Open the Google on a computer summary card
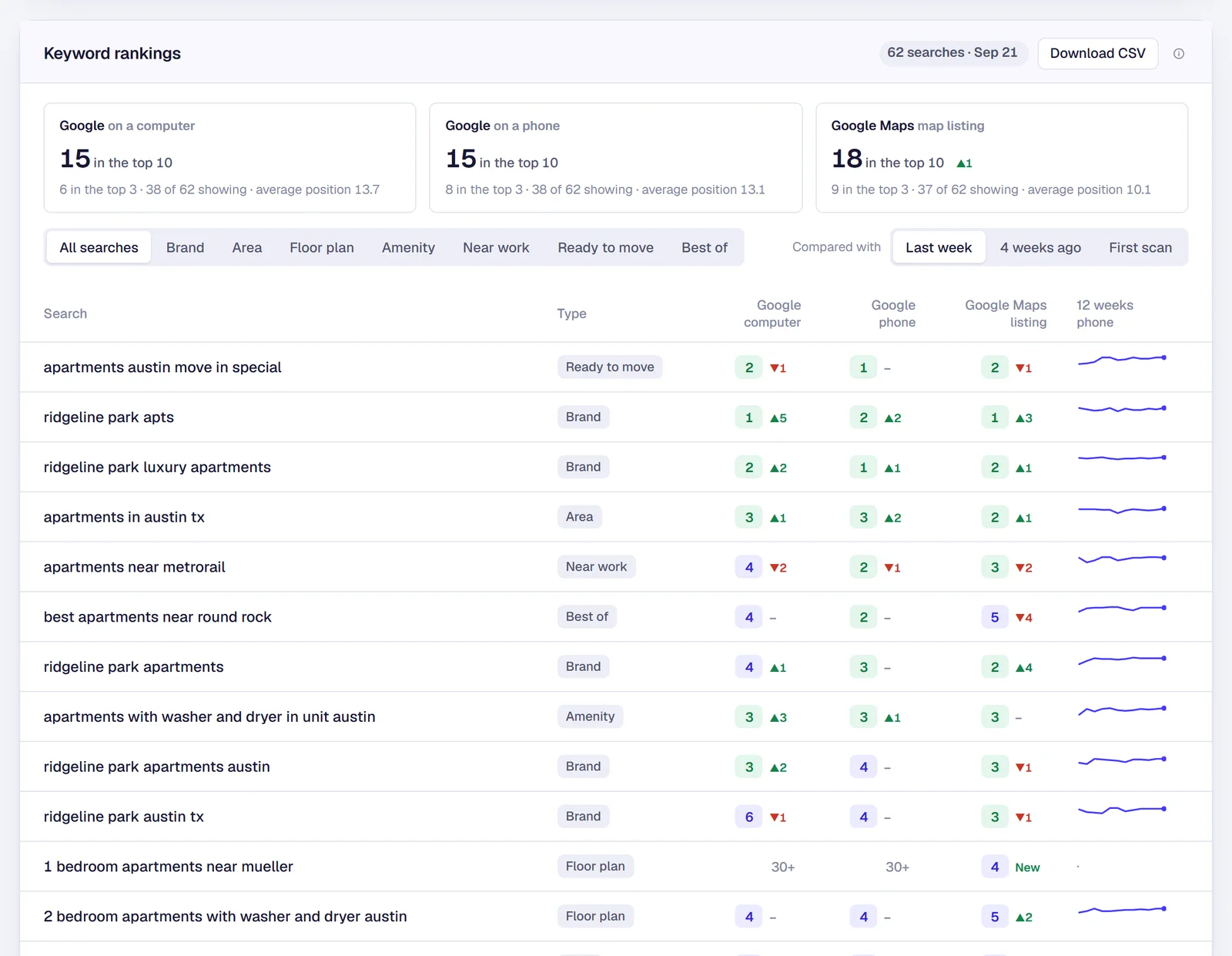The image size is (1232, 956). [229, 157]
